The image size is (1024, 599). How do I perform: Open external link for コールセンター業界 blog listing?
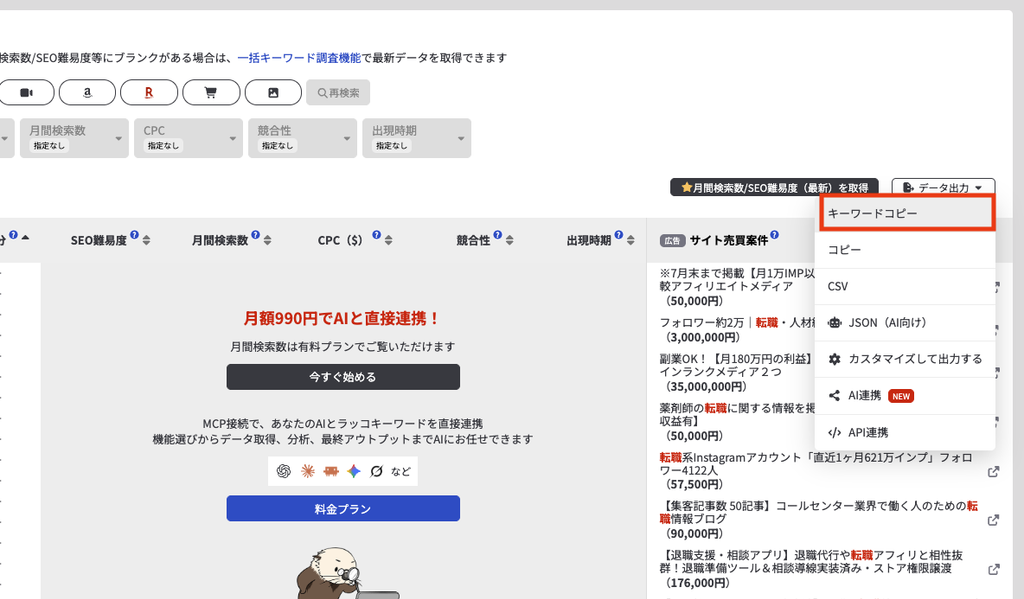pos(993,520)
